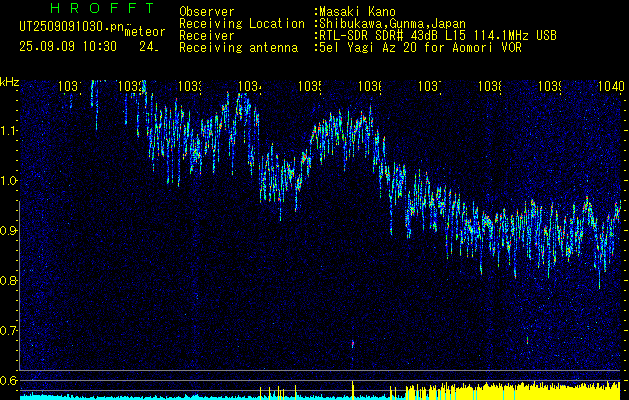Select the file name UT2509091030.pn
The width and height of the screenshot is (629, 400).
[72, 27]
